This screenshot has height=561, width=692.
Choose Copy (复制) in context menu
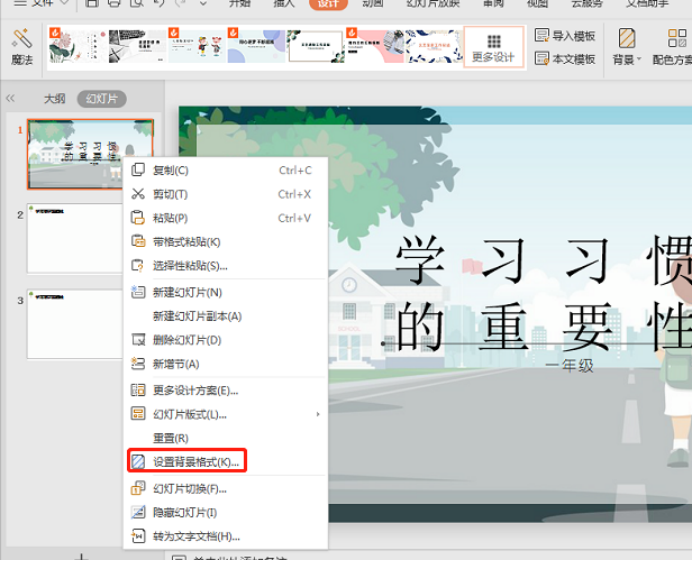point(226,170)
